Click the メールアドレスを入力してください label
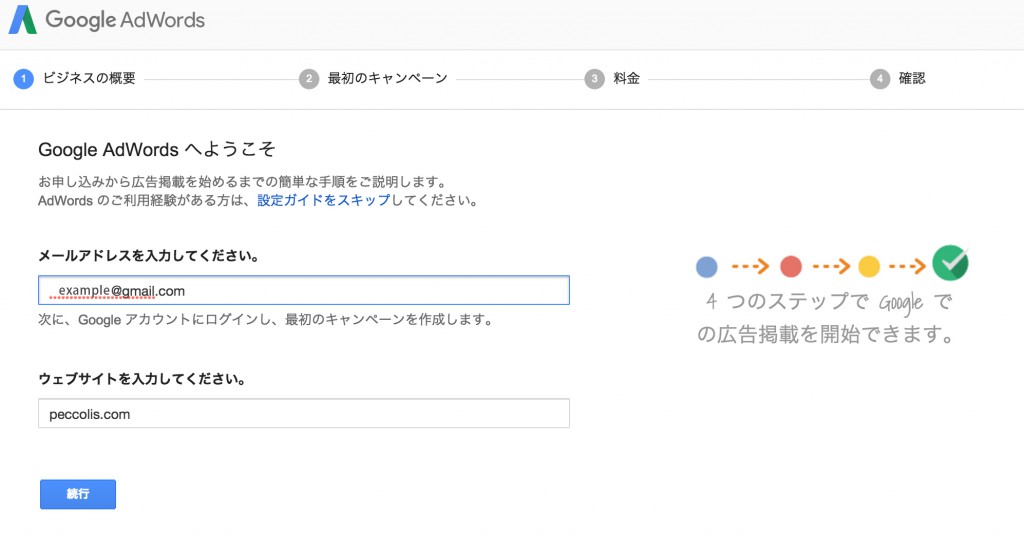The width and height of the screenshot is (1024, 535). pyautogui.click(x=149, y=256)
